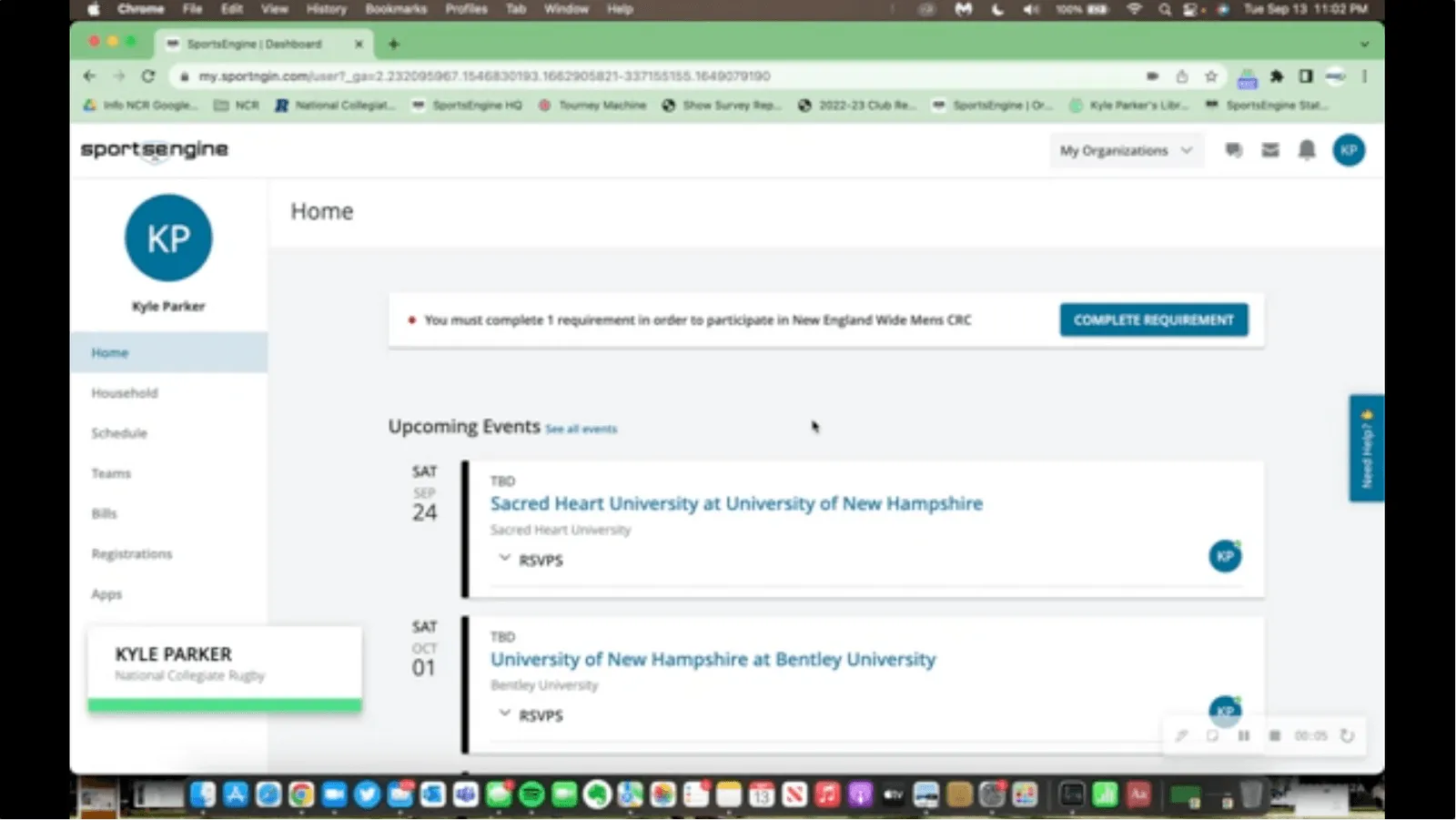Open the My Organizations dropdown
The width and height of the screenshot is (1456, 820).
(1126, 150)
